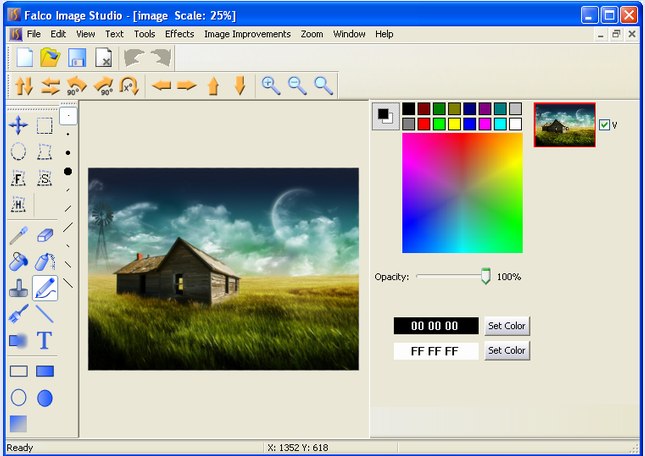Create a new blank image file
Screen dimensions: 645x456
click(24, 57)
